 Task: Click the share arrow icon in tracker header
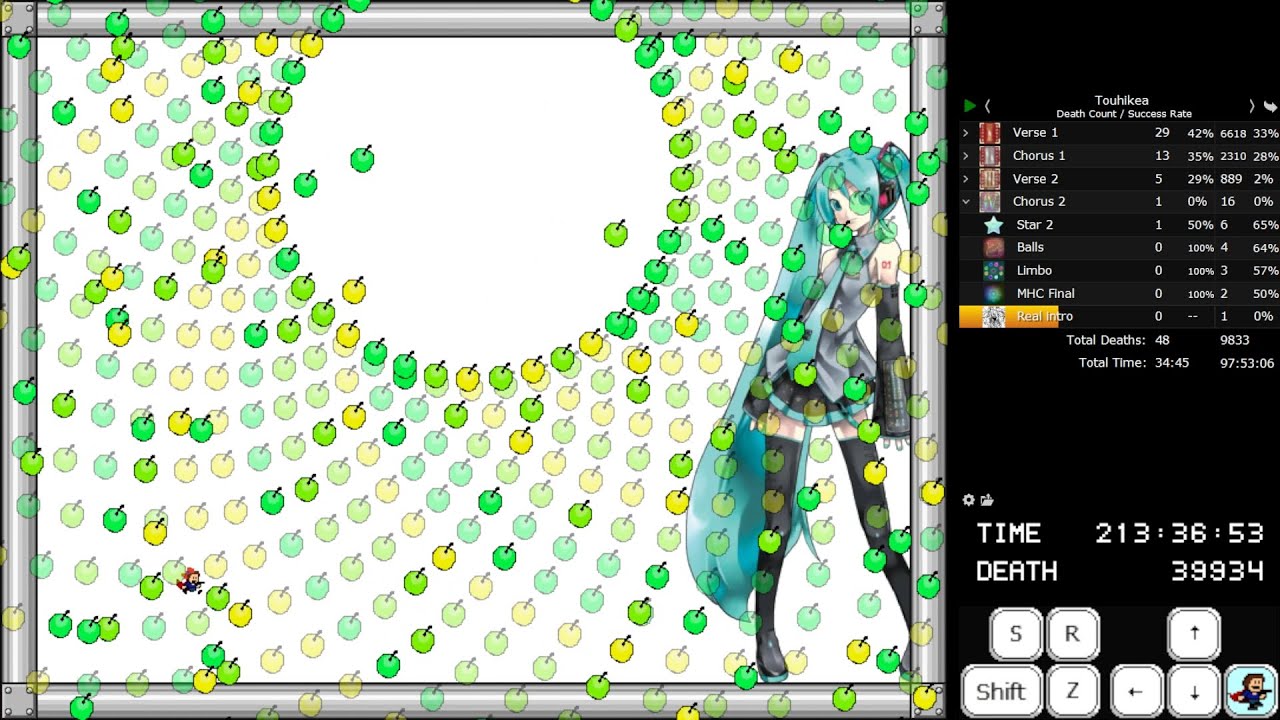(x=1270, y=106)
